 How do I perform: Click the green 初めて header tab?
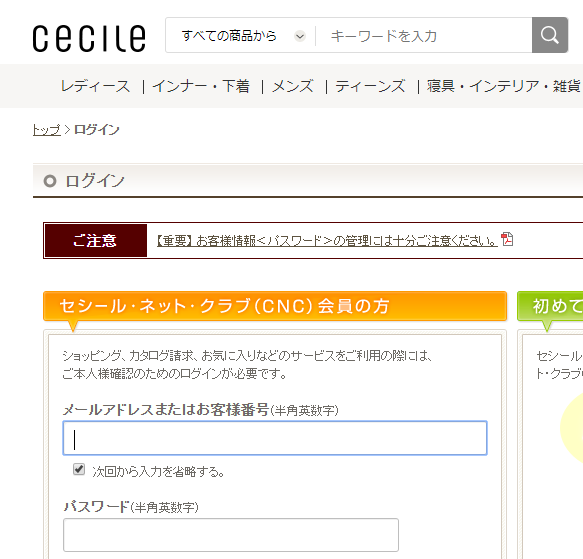click(x=550, y=306)
